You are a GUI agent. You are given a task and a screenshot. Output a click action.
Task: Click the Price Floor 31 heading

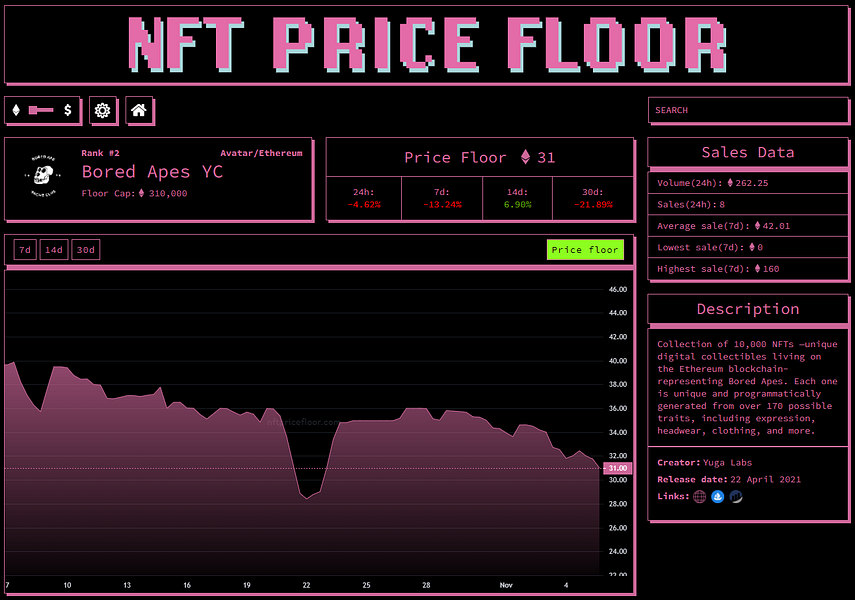(480, 158)
